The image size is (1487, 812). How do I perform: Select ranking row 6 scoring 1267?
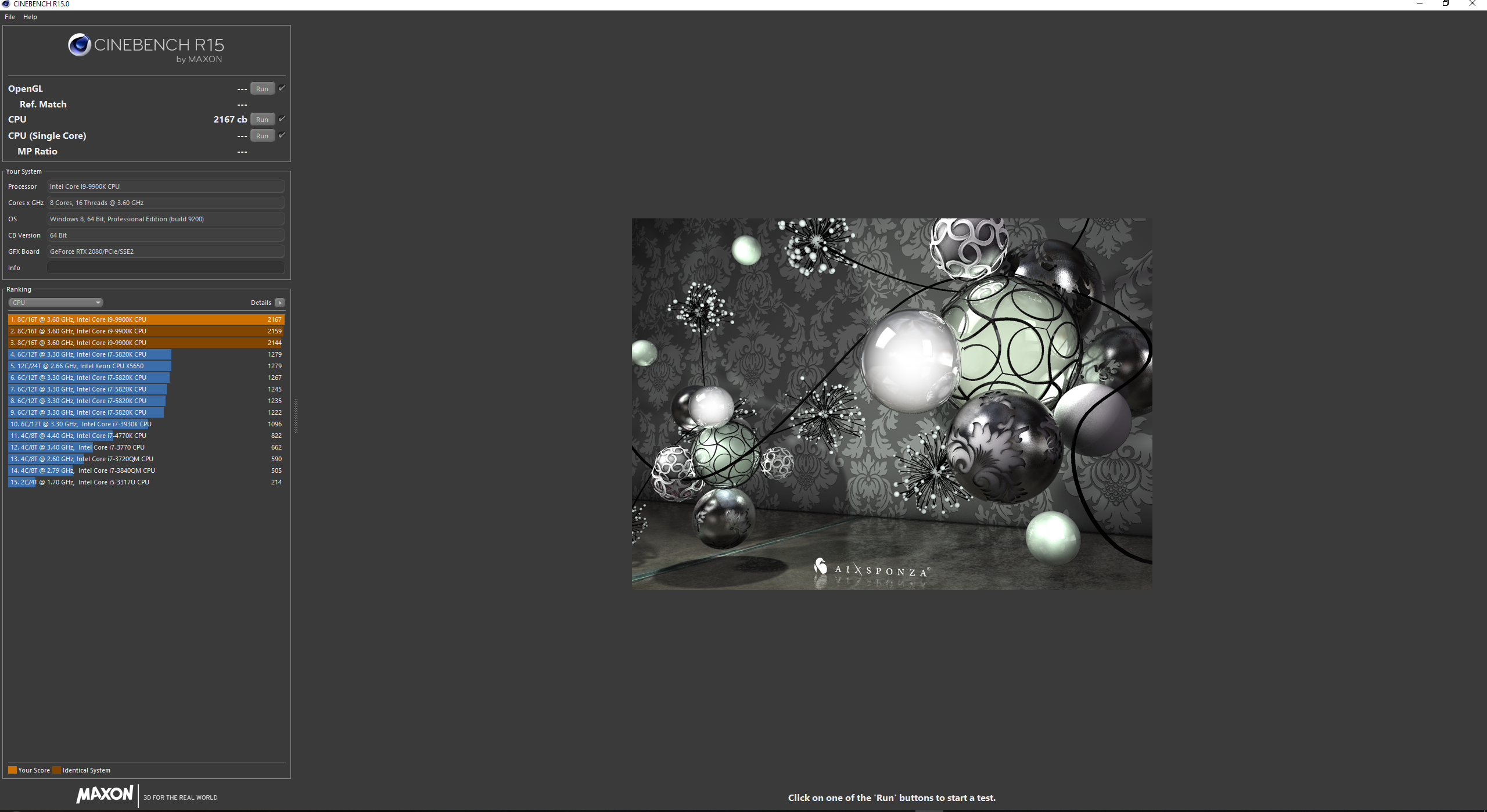[x=146, y=378]
